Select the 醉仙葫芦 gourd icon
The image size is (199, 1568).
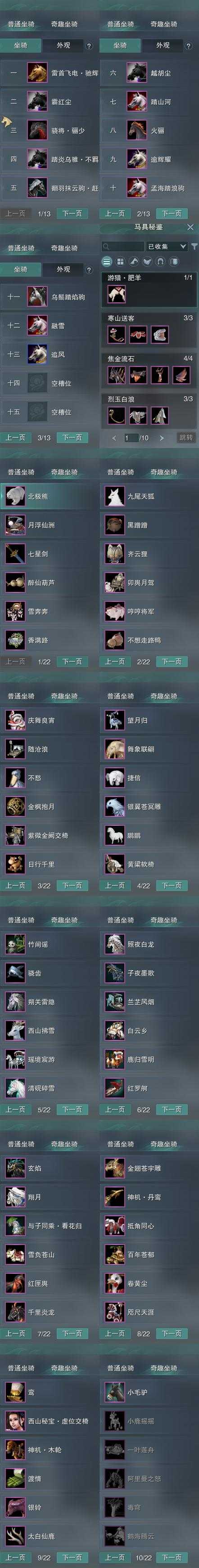(x=14, y=582)
